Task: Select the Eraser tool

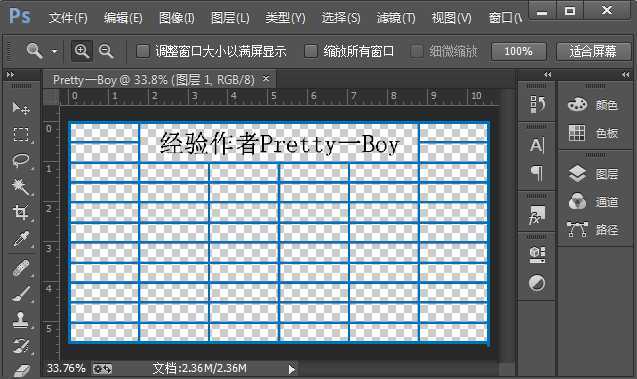Action: coord(21,370)
